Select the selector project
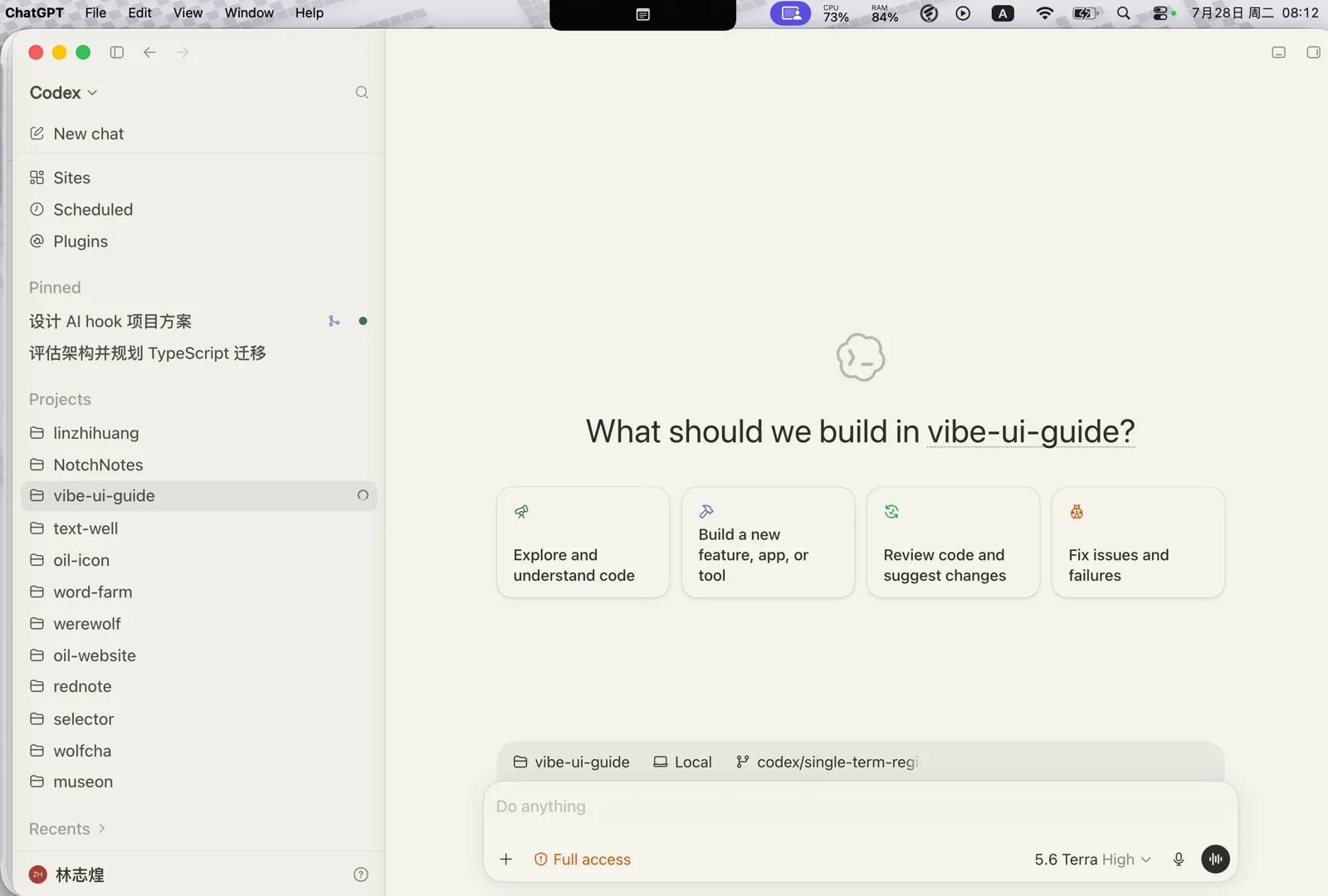 pos(199,718)
